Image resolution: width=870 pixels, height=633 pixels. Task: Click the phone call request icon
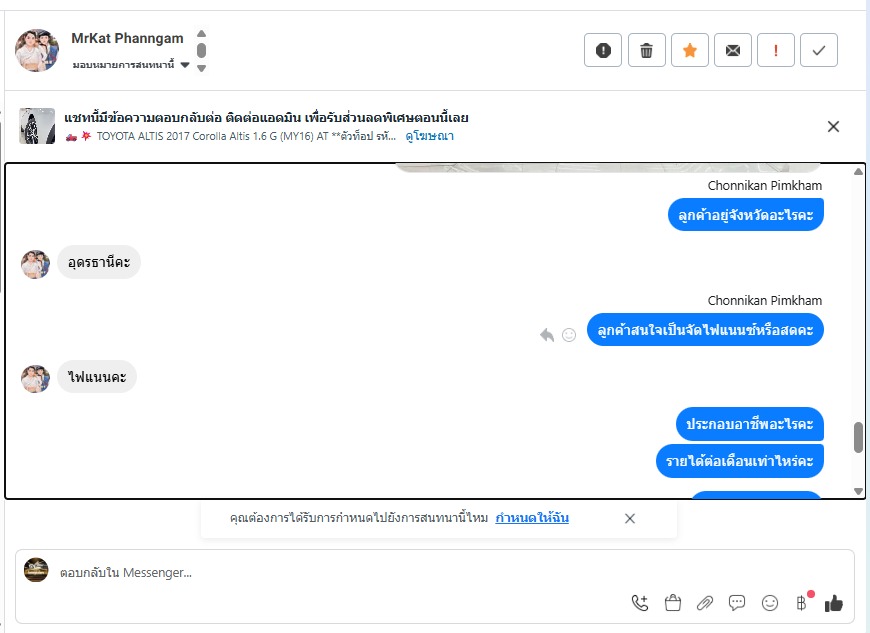pyautogui.click(x=640, y=603)
